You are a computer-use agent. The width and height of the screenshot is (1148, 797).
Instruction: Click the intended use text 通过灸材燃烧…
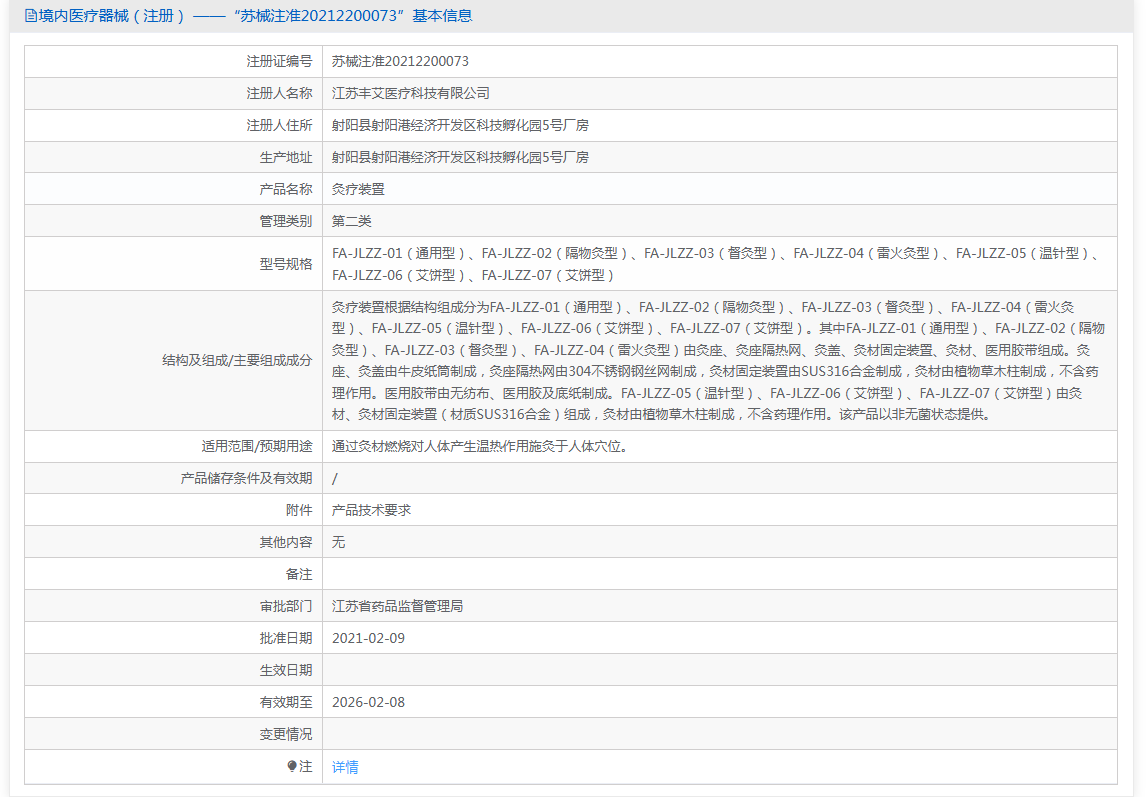480,446
